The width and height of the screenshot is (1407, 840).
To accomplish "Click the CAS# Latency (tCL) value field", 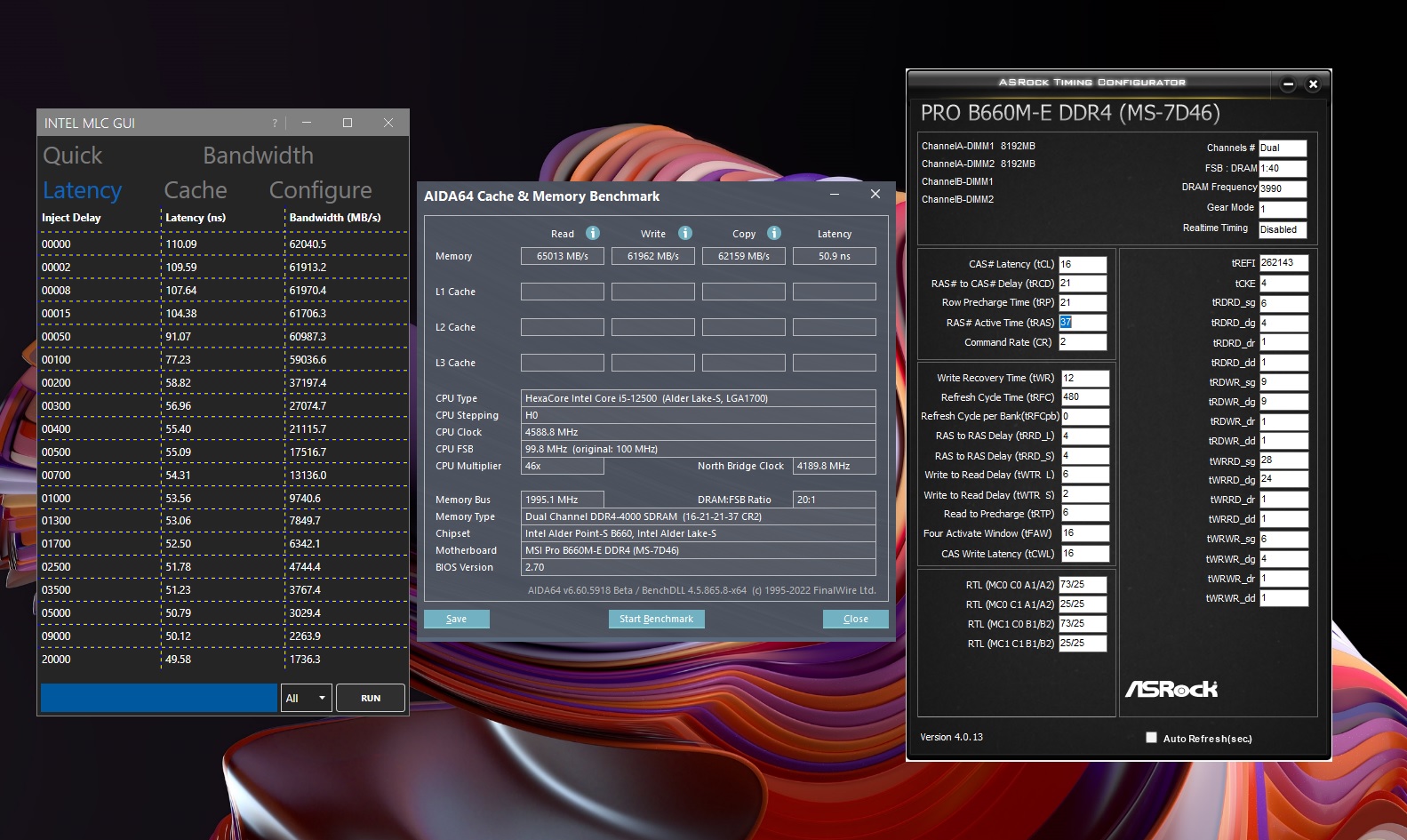I will click(x=1083, y=264).
